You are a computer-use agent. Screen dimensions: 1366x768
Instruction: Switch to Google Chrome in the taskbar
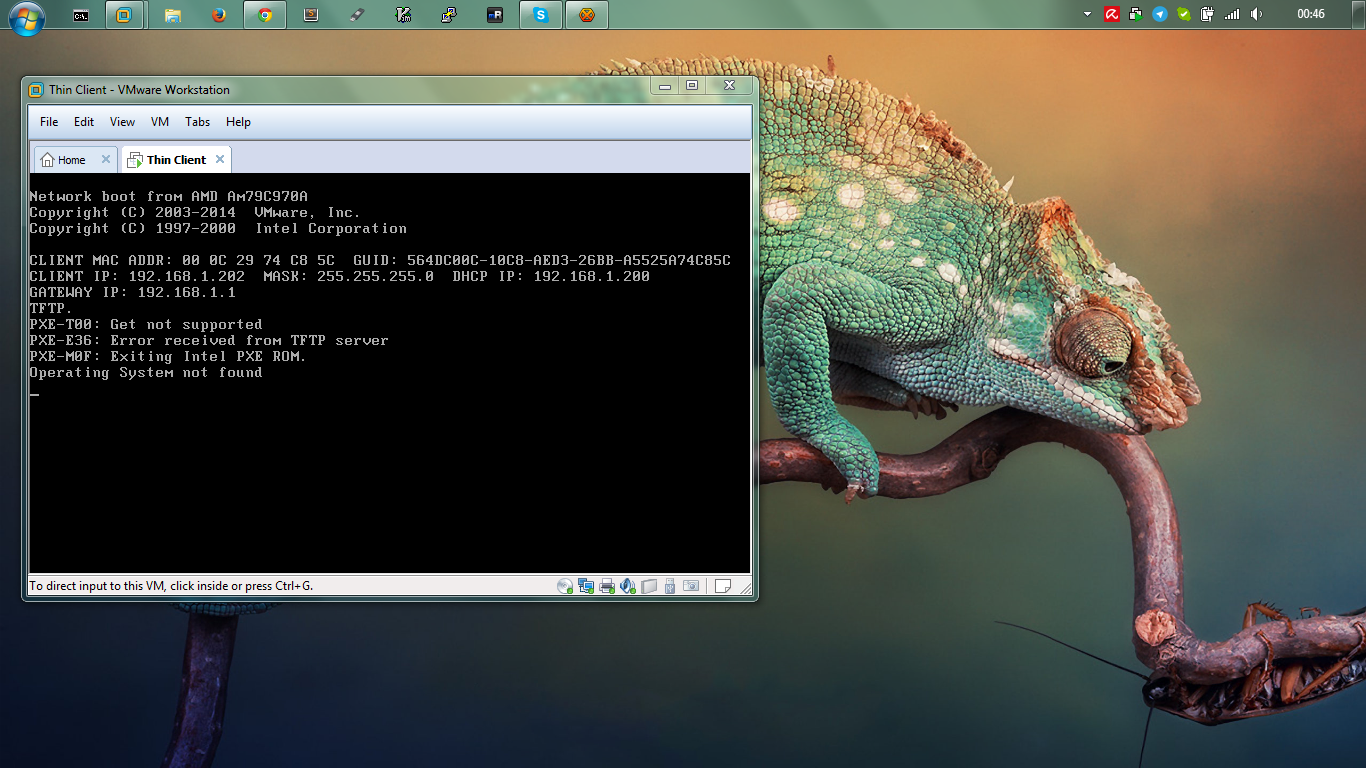click(x=265, y=15)
